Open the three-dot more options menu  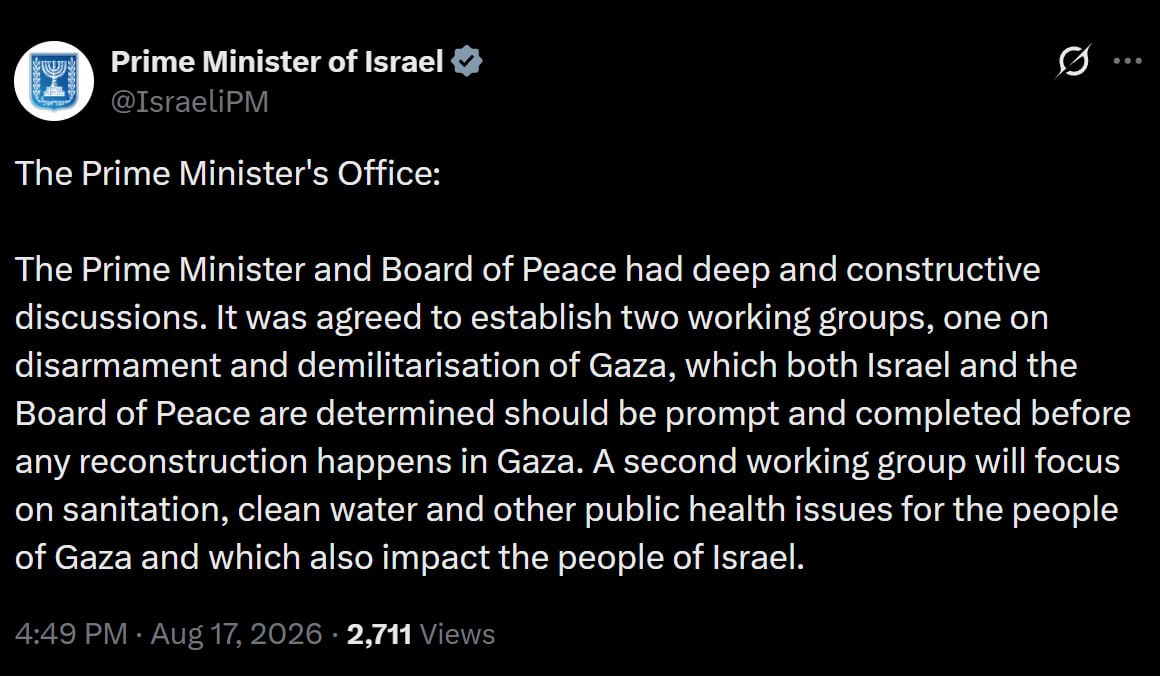(1127, 61)
